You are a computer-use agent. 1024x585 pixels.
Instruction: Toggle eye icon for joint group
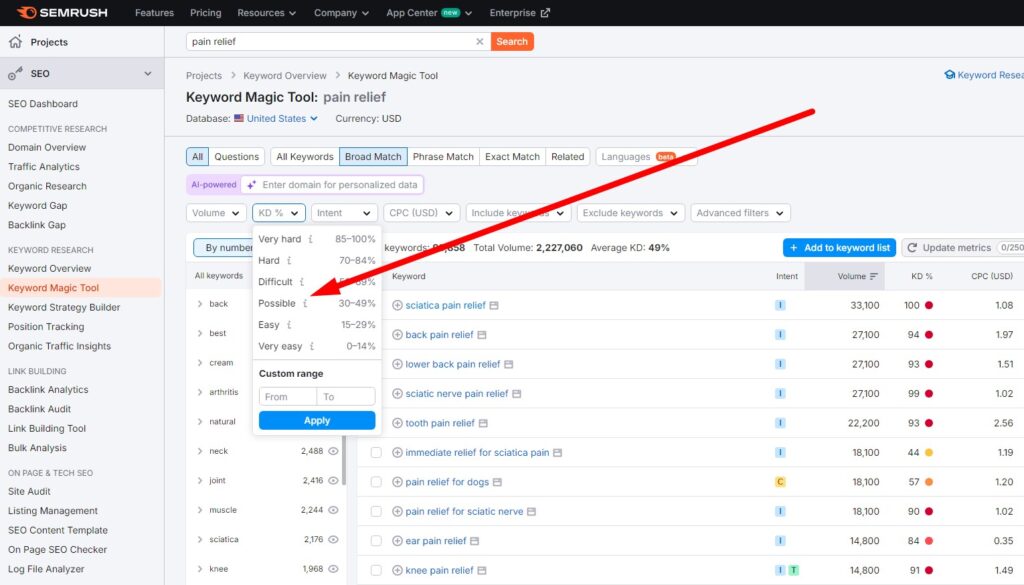[333, 481]
